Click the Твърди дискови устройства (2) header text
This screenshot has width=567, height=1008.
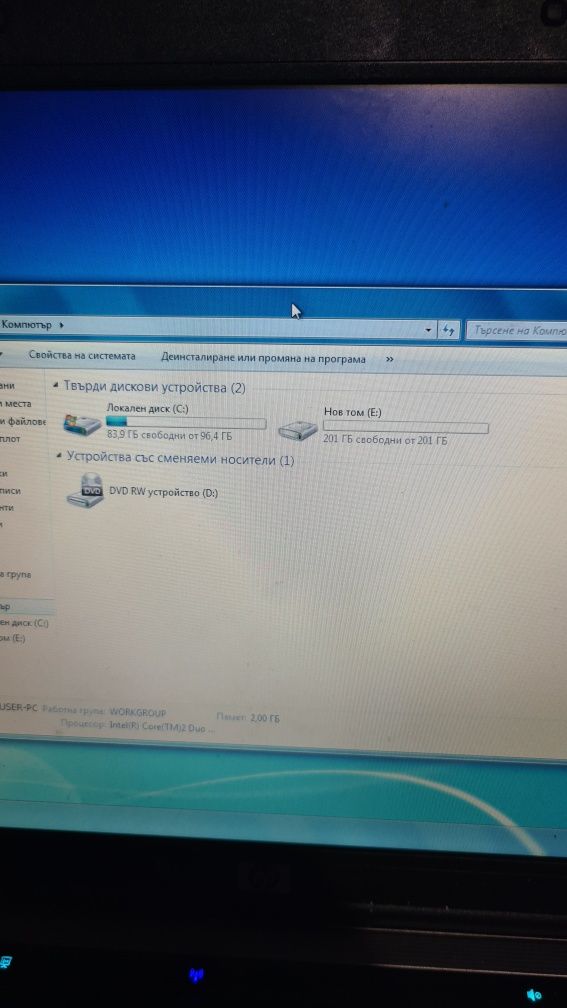[x=154, y=388]
